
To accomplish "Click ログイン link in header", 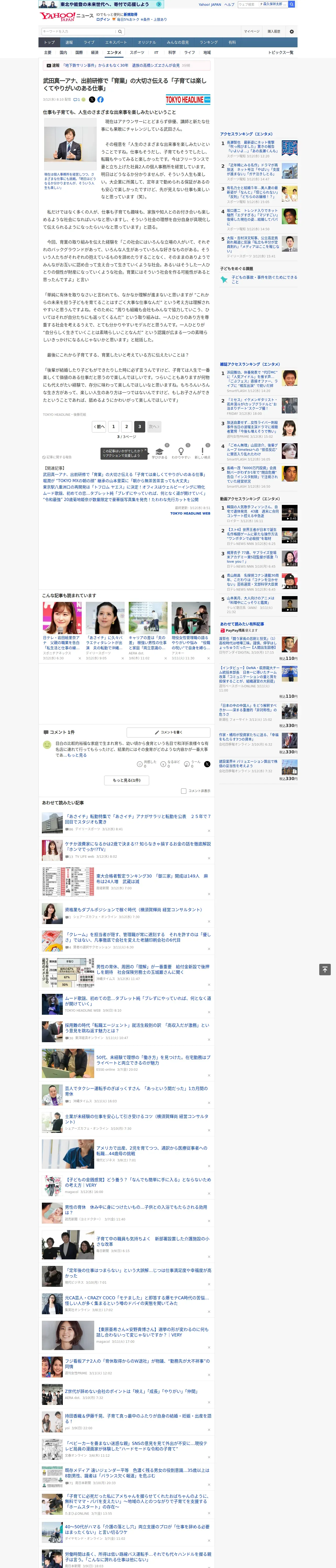I will (x=103, y=20).
